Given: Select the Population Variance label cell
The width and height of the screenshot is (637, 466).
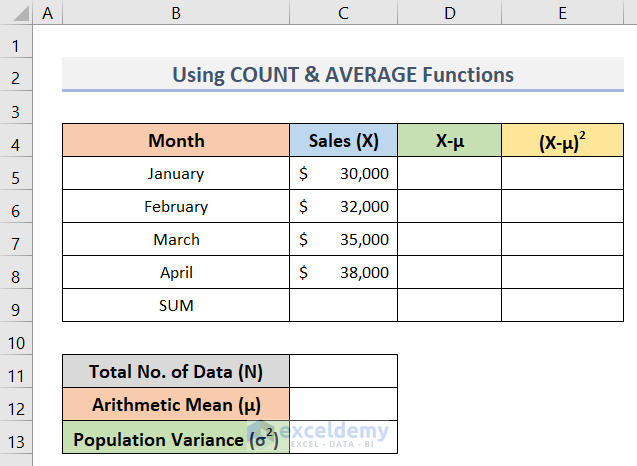Looking at the screenshot, I should tap(176, 438).
